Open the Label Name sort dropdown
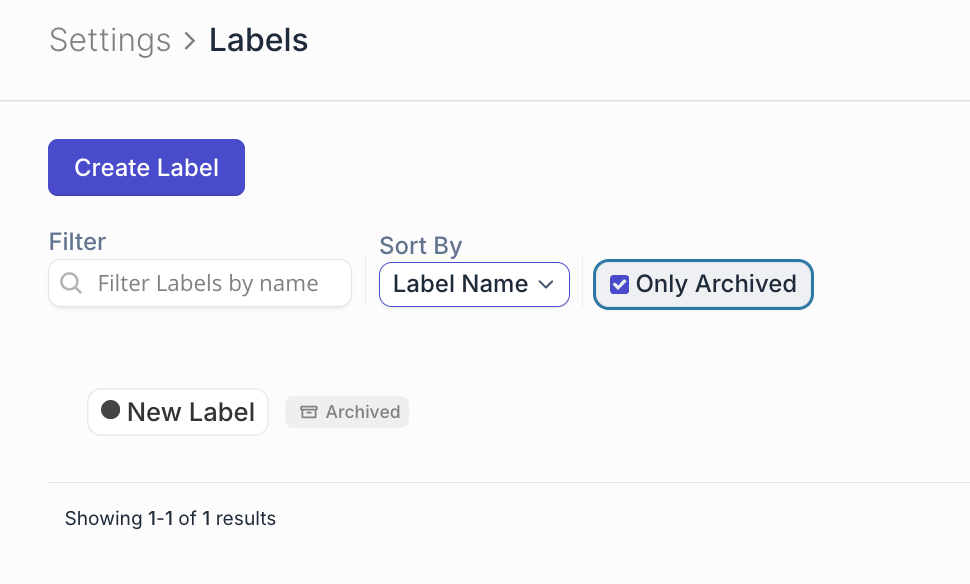Image resolution: width=970 pixels, height=584 pixels. point(473,284)
